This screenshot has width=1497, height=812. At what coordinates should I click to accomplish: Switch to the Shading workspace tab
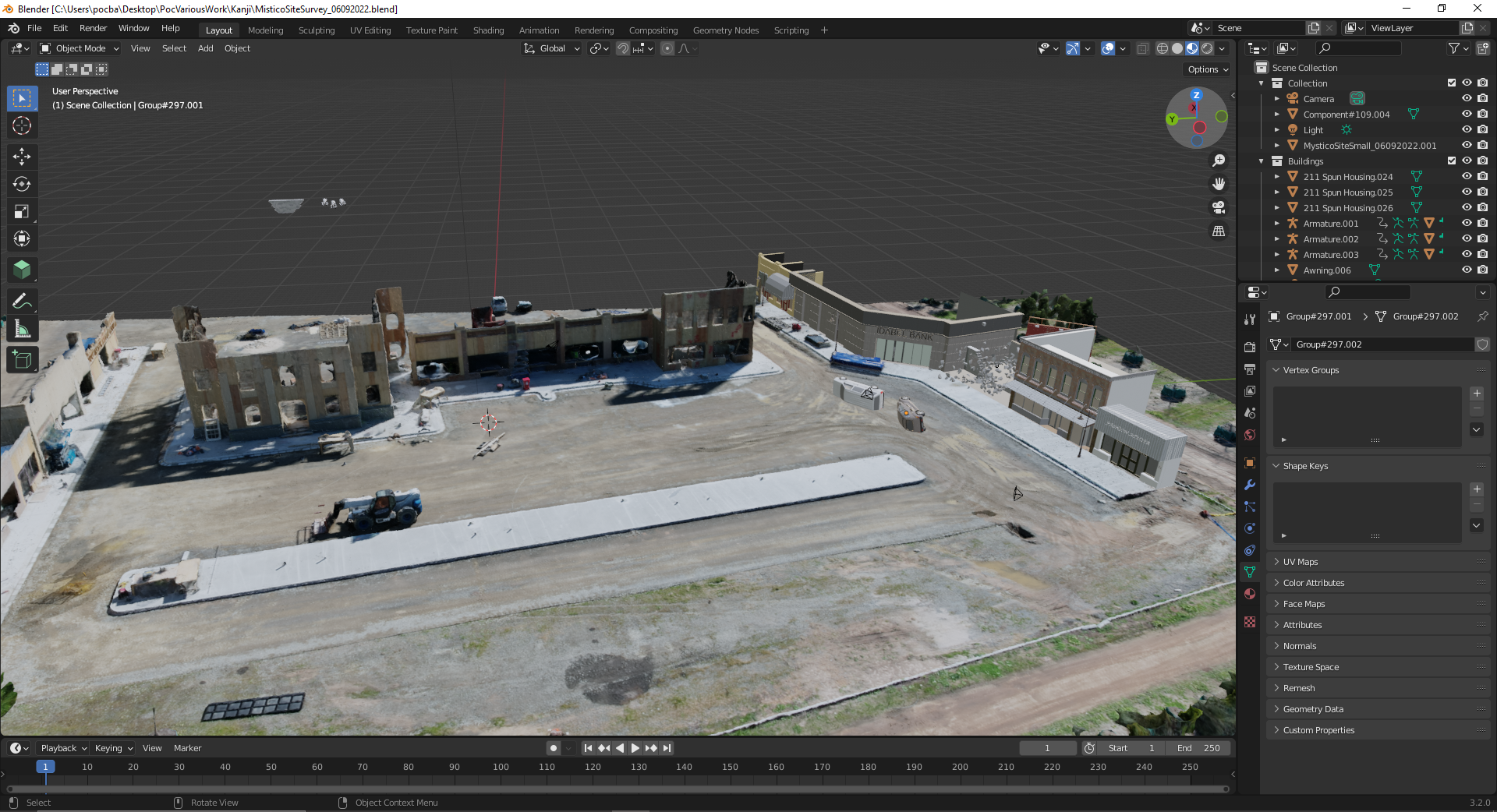(x=488, y=30)
